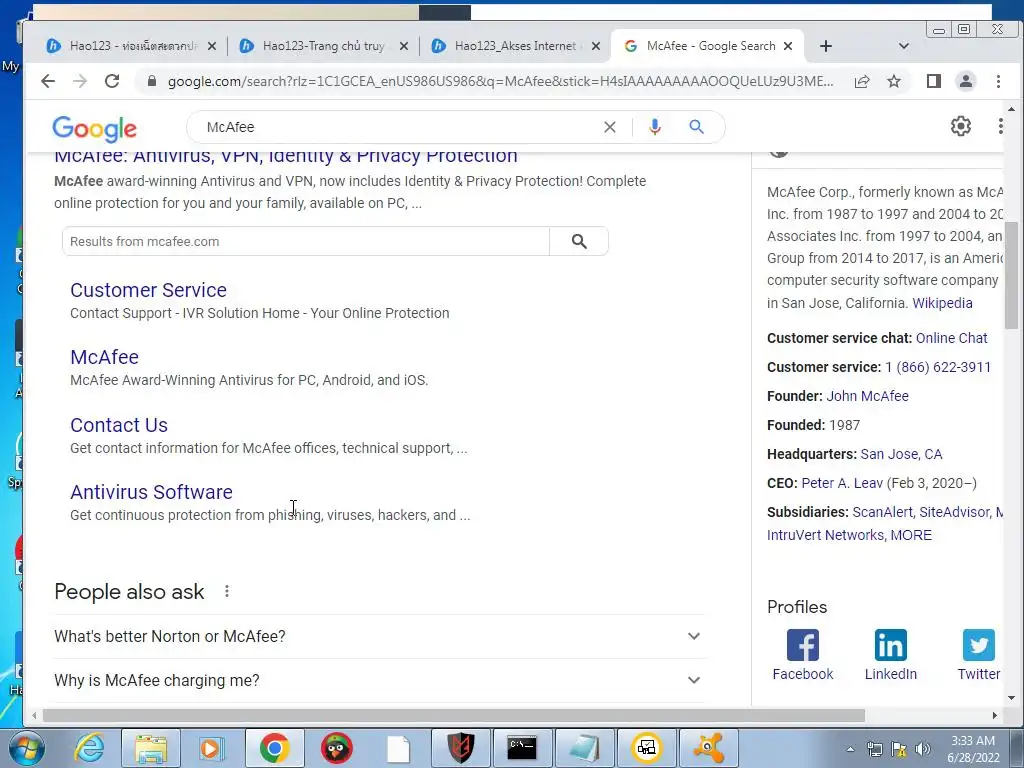Start voice search with microphone
The image size is (1024, 768).
655,127
